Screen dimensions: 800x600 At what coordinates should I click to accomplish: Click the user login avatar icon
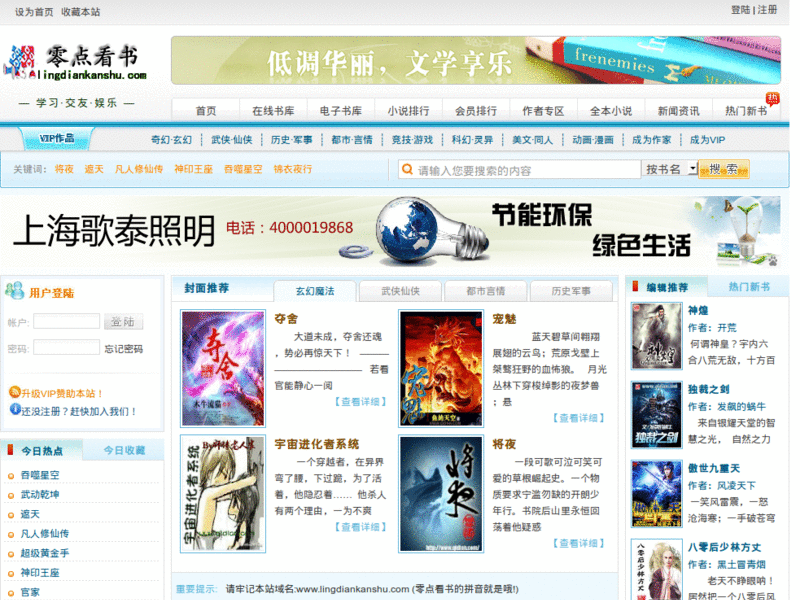[14, 291]
